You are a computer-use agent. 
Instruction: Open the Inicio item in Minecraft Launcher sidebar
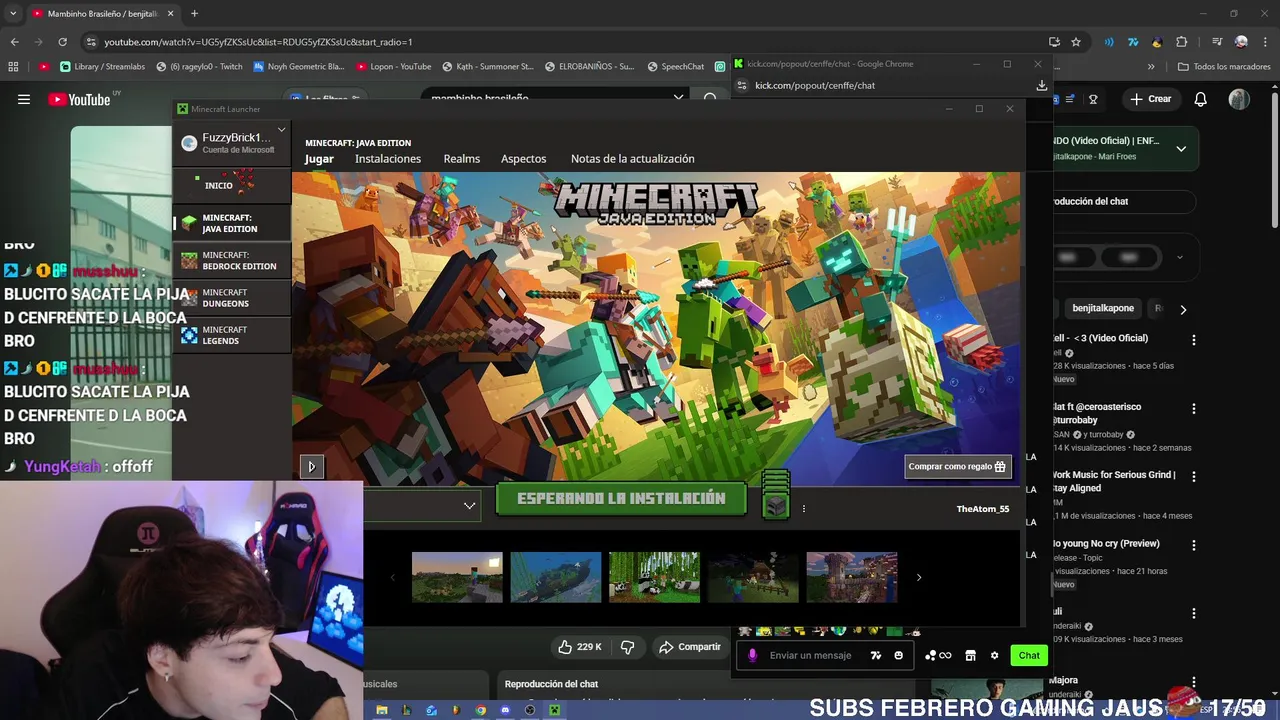[x=231, y=185]
